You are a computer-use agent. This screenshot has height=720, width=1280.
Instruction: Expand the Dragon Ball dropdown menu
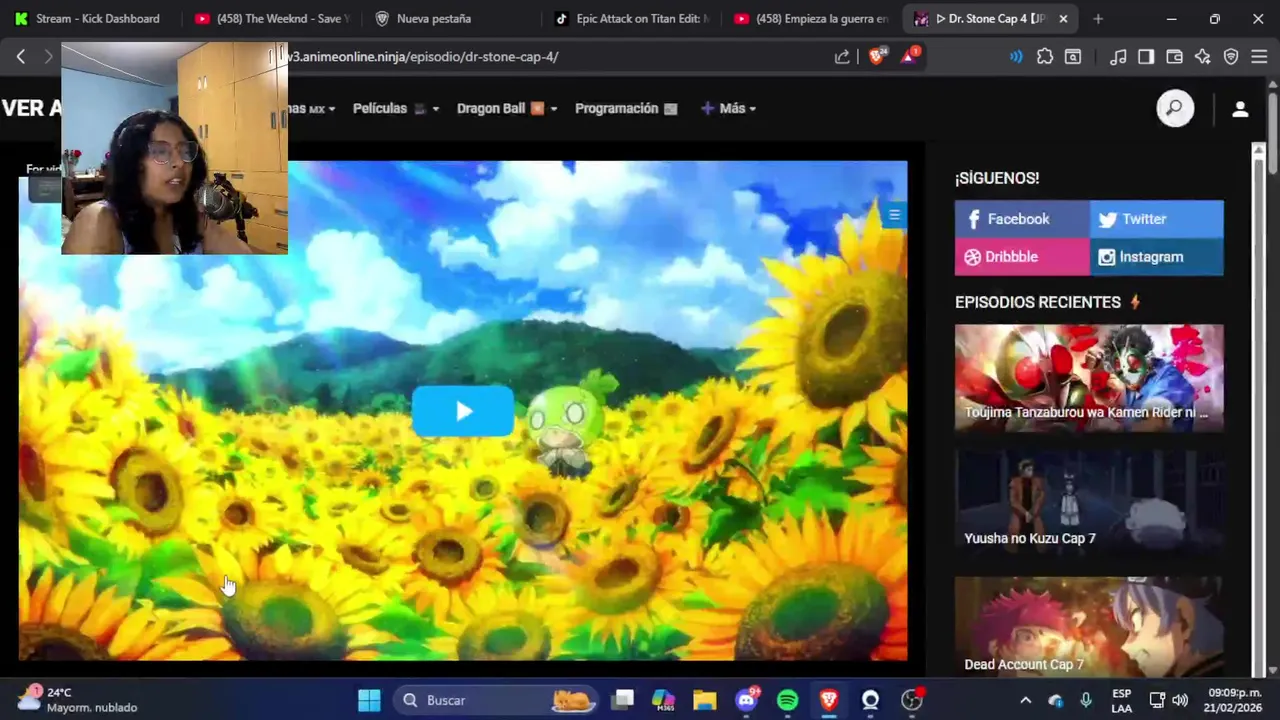(507, 108)
